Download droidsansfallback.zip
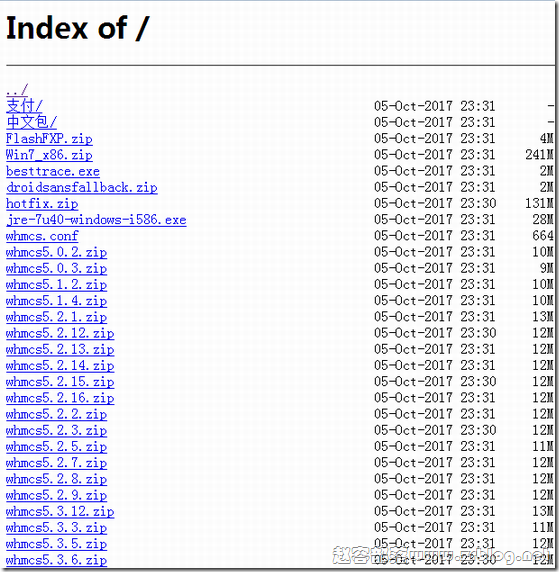Screen dimensions: 559x572 pos(82,187)
